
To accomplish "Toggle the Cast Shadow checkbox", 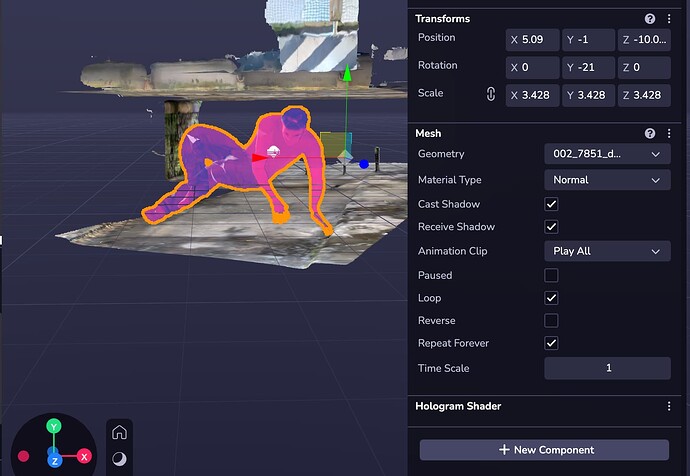I will pyautogui.click(x=551, y=204).
